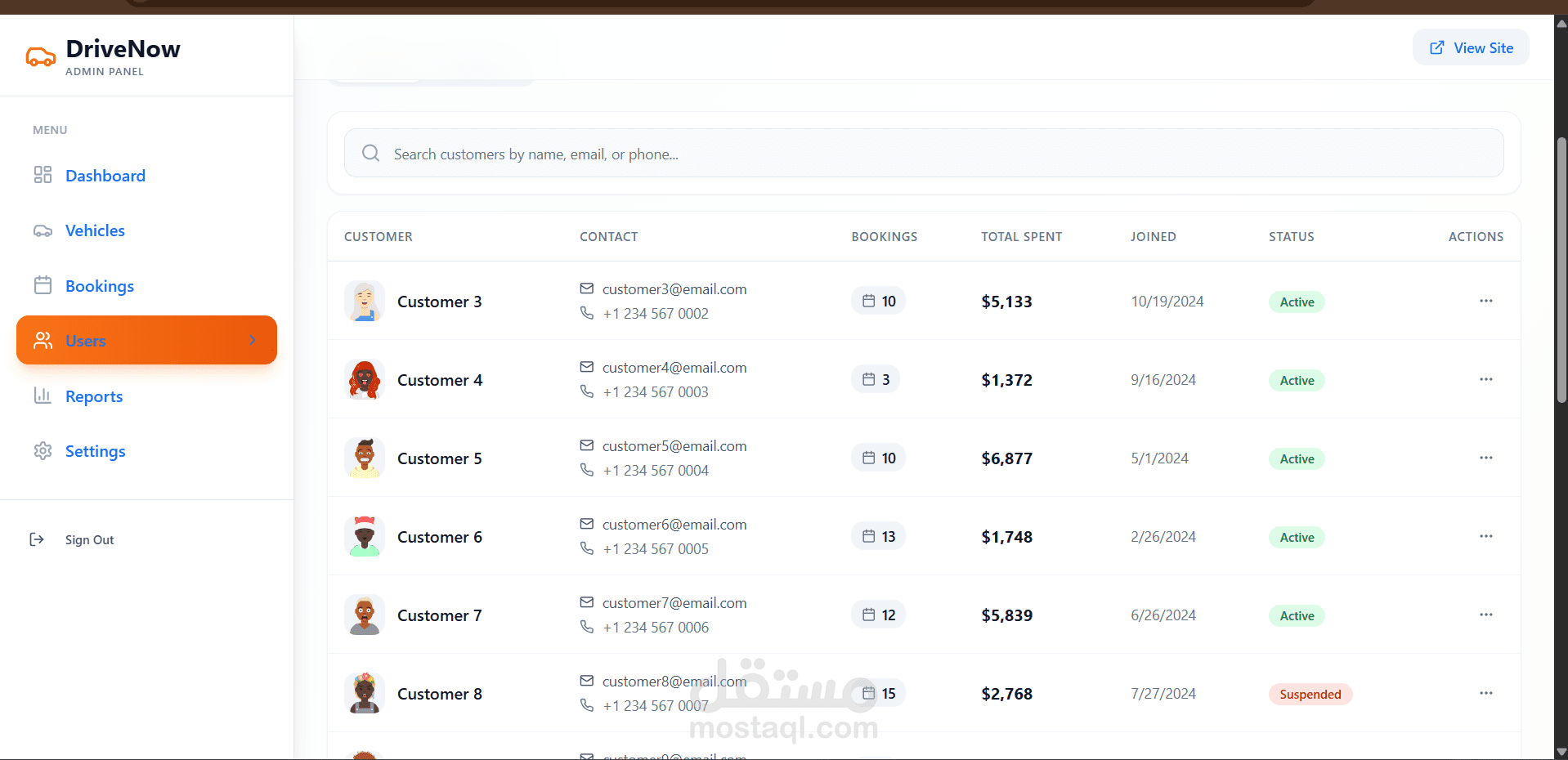Click the TOTAL SPENT column header
Image resolution: width=1568 pixels, height=760 pixels.
[x=1021, y=236]
